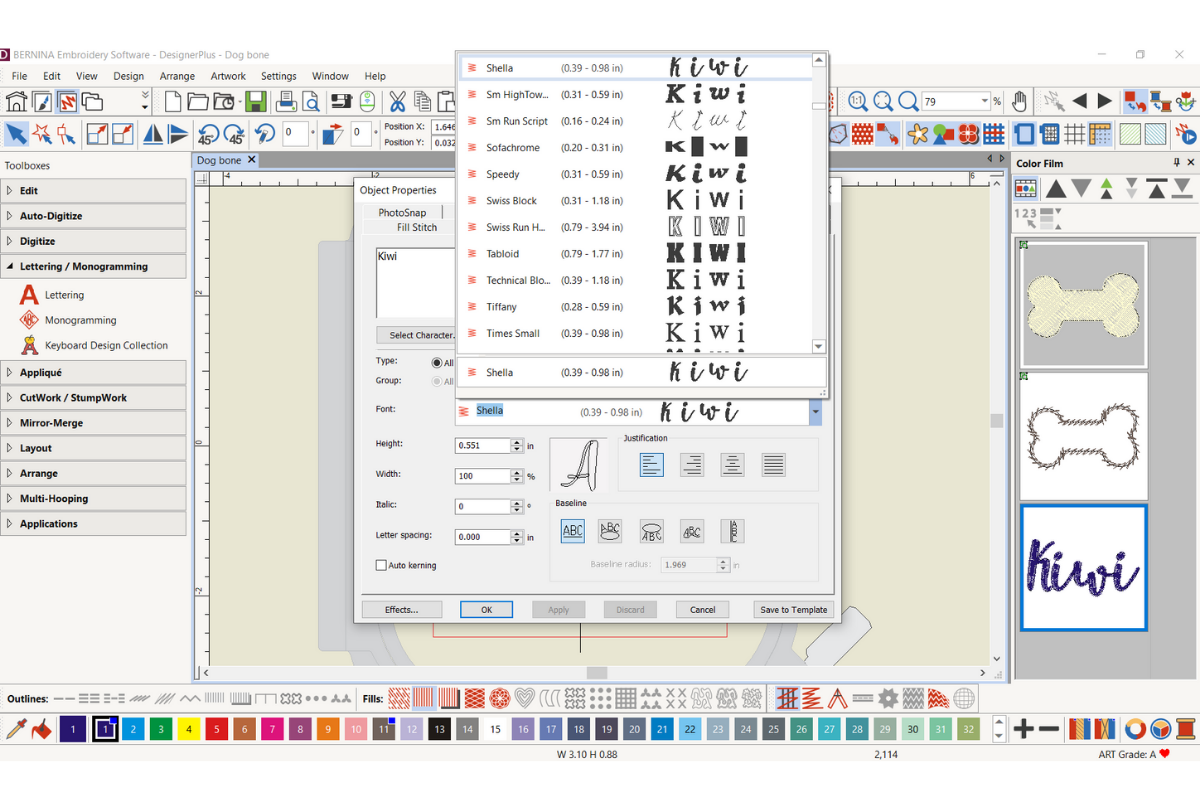Increase the Letter spacing value

(x=517, y=533)
